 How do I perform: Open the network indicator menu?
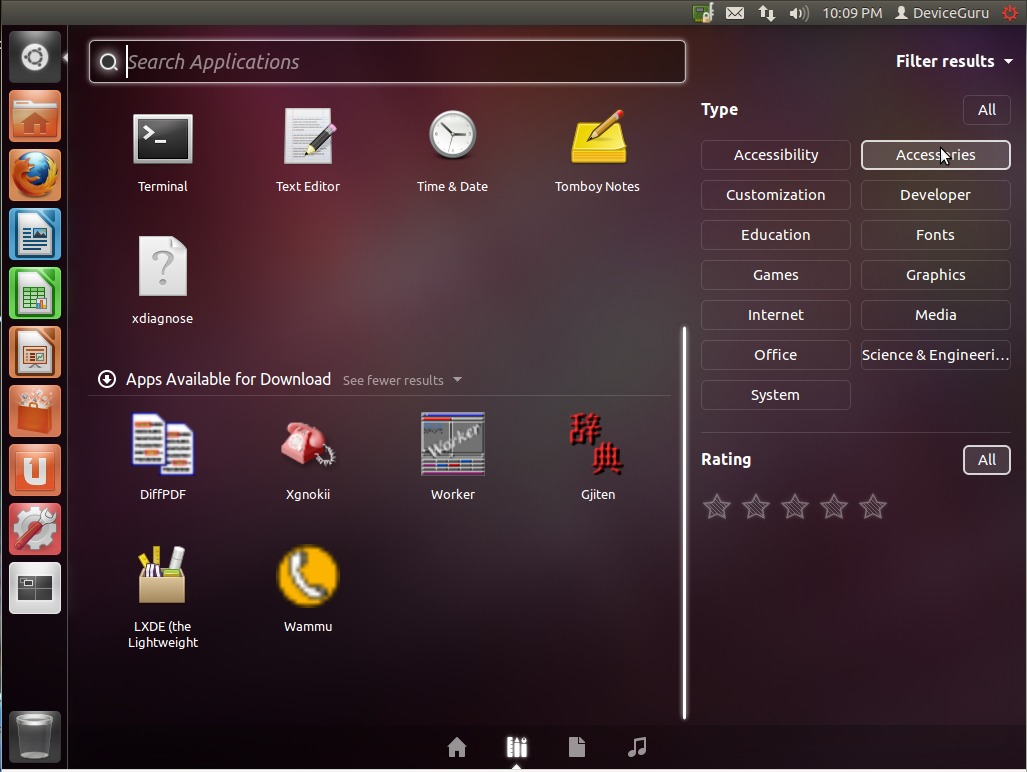[766, 12]
